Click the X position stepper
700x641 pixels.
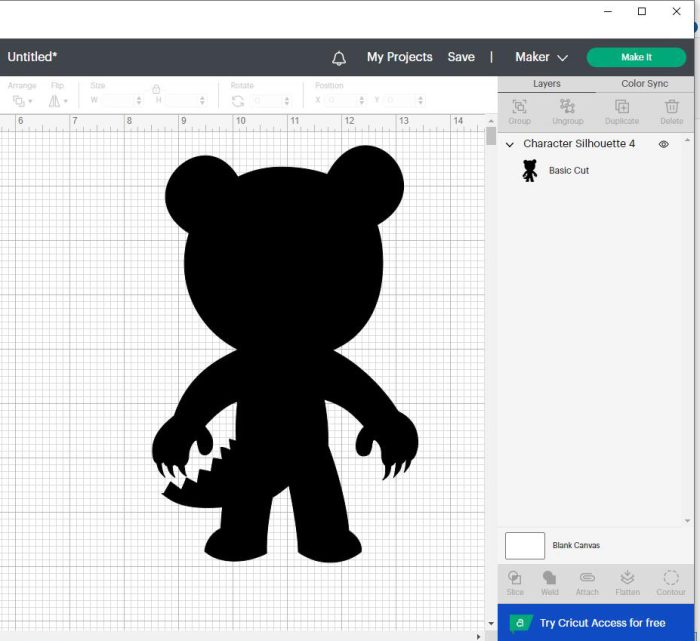coord(362,100)
